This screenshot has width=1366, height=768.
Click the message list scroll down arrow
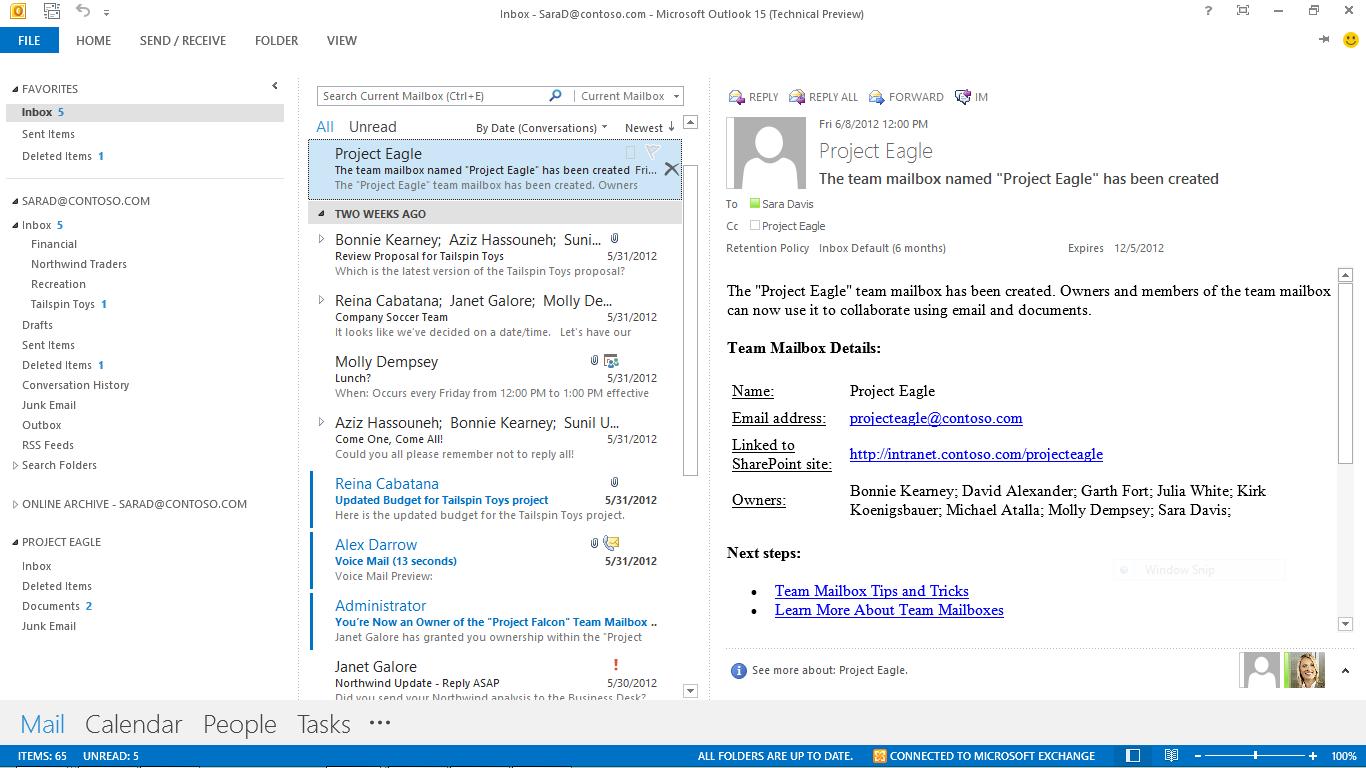[x=690, y=691]
